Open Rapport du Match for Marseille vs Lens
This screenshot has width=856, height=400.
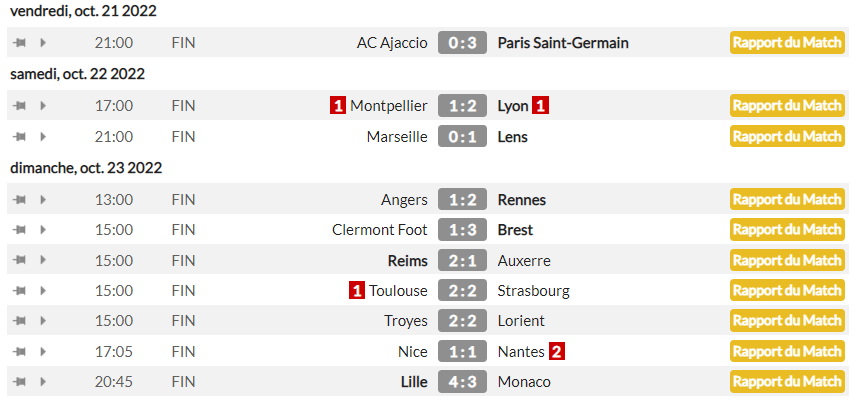[787, 137]
